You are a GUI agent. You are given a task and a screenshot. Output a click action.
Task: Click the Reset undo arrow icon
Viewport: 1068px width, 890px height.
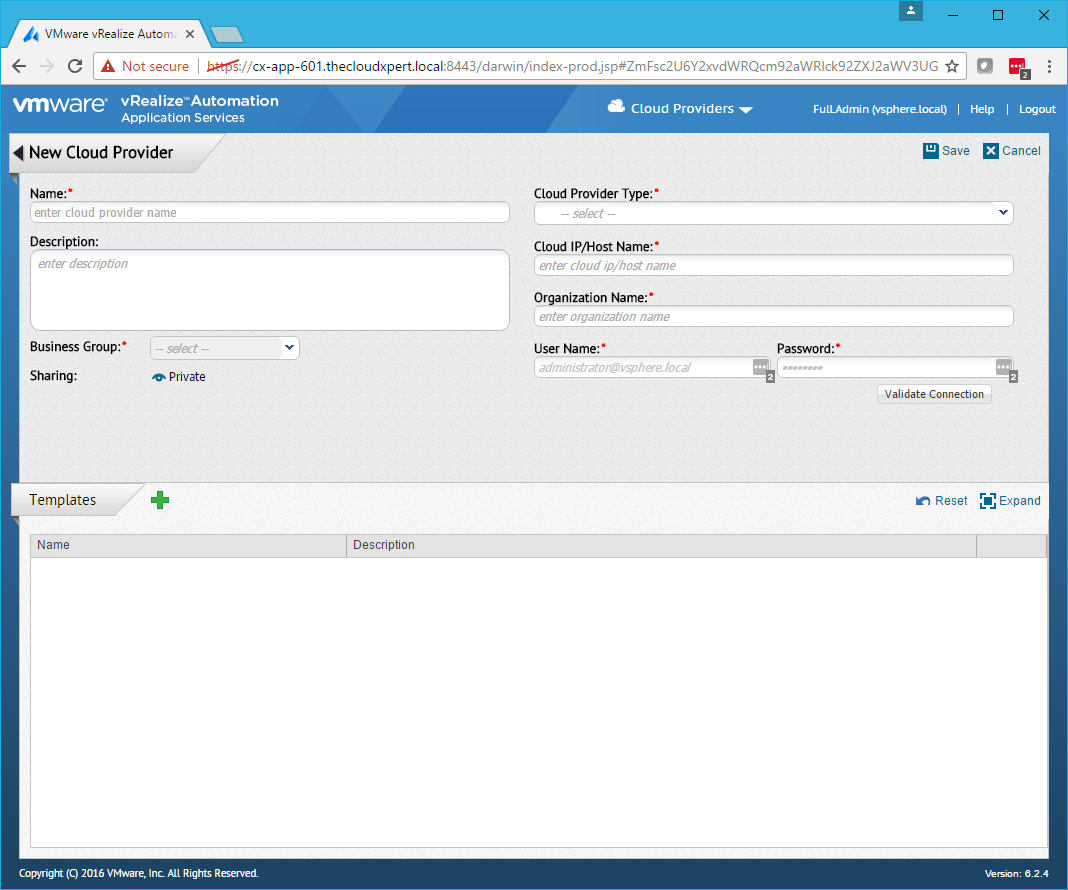tap(923, 501)
